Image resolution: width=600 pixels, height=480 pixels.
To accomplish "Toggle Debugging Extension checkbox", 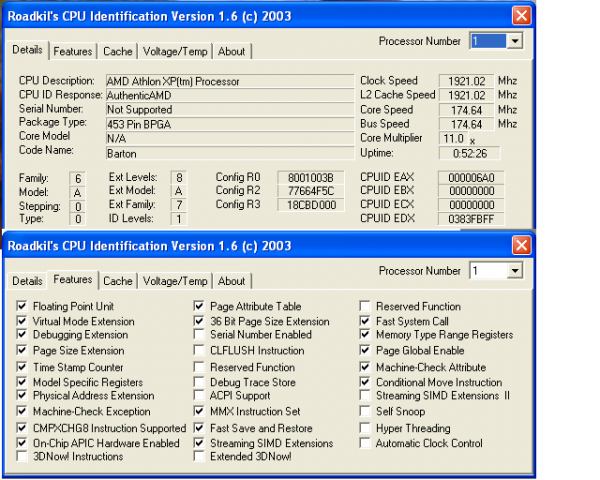I will [22, 334].
